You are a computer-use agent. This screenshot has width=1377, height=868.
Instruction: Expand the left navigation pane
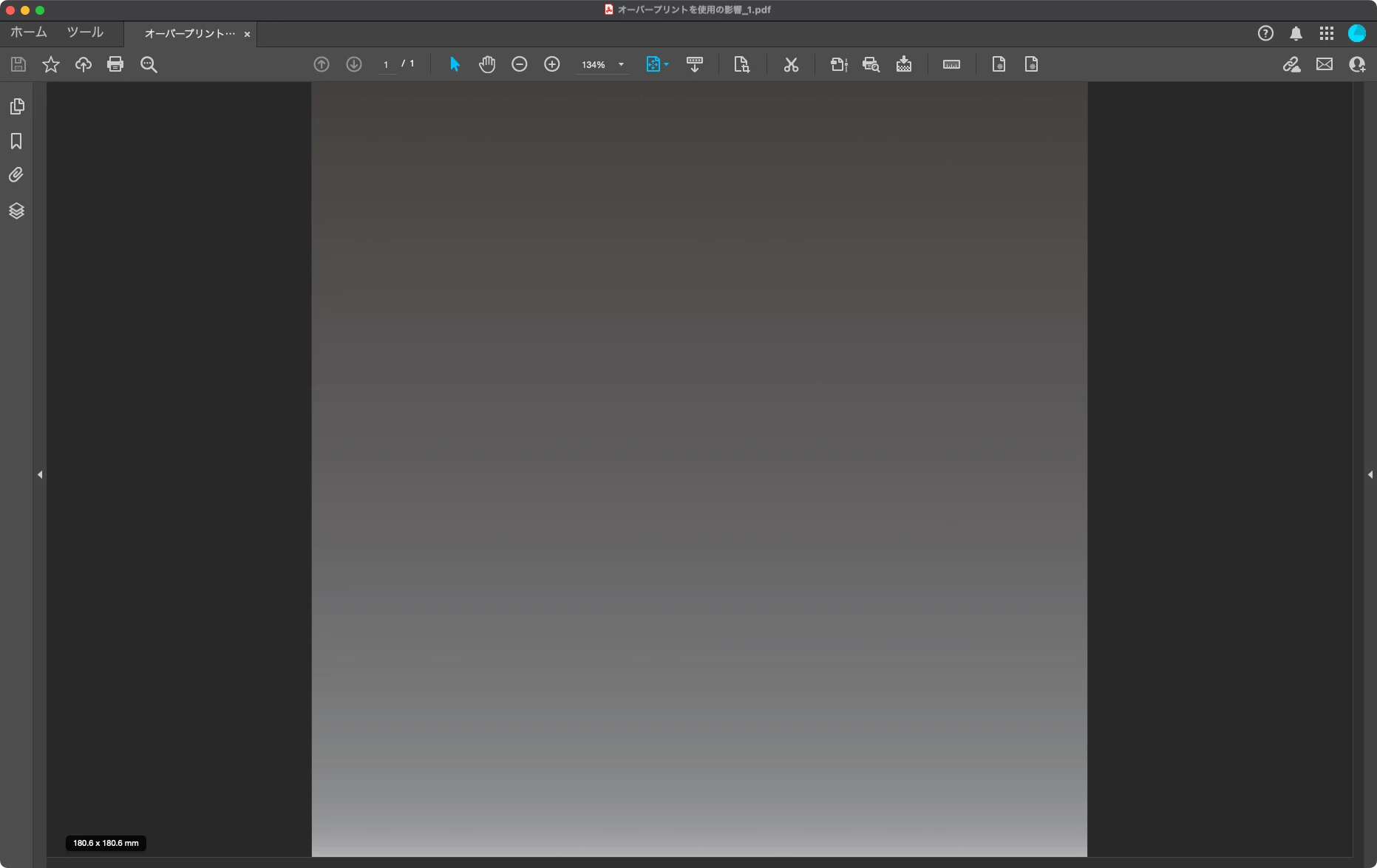[x=40, y=474]
